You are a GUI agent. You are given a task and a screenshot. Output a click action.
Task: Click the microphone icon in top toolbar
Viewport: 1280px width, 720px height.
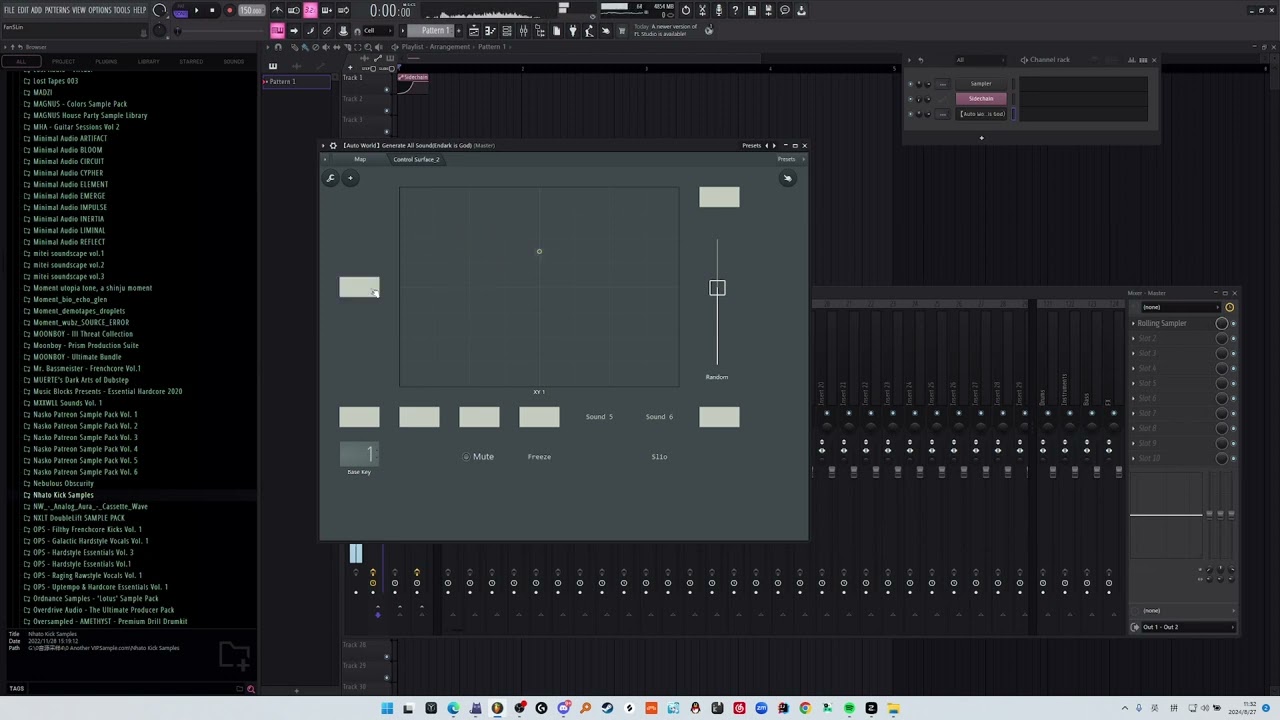(x=718, y=10)
